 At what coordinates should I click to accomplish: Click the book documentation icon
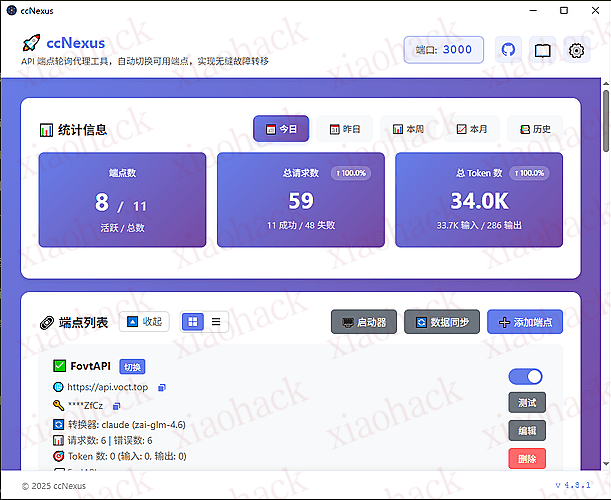click(x=543, y=49)
